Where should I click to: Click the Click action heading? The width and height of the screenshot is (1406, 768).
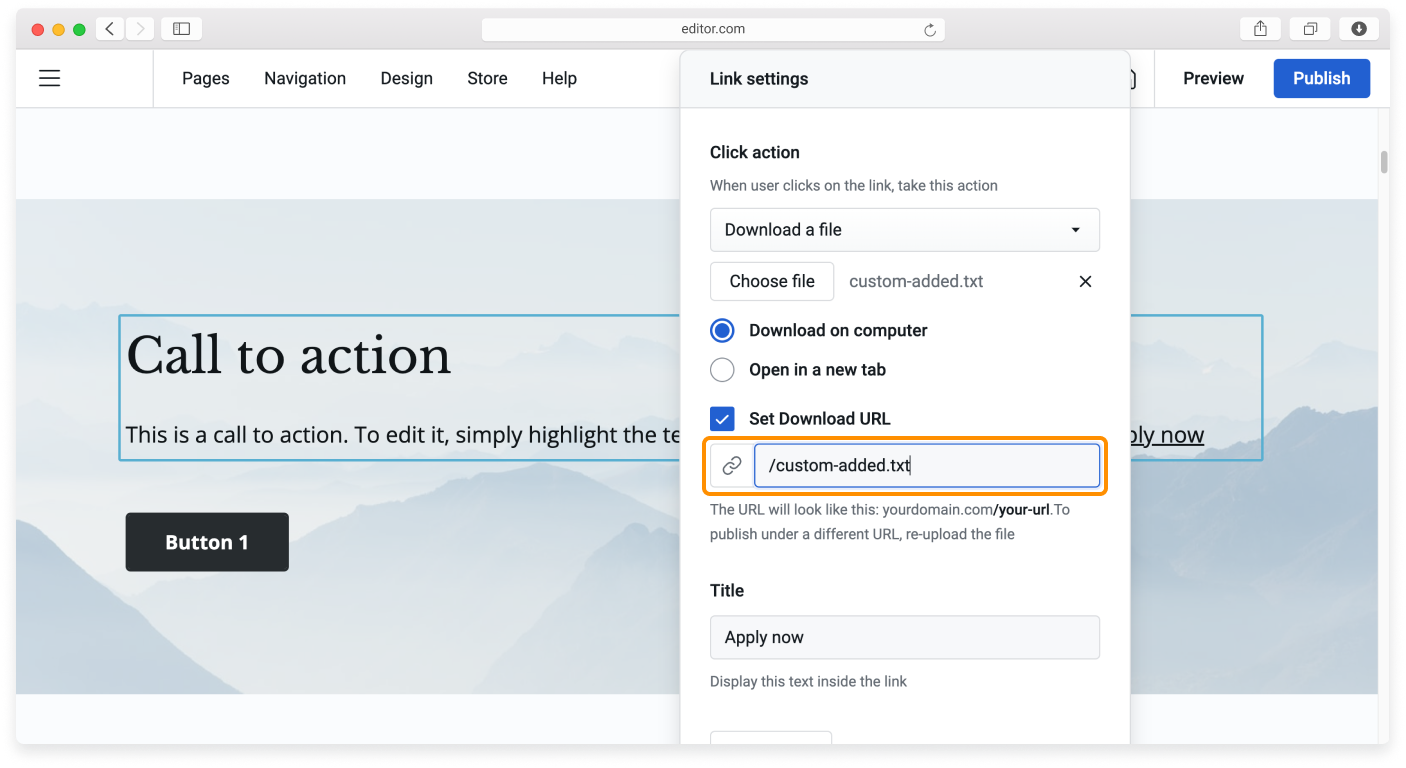755,152
